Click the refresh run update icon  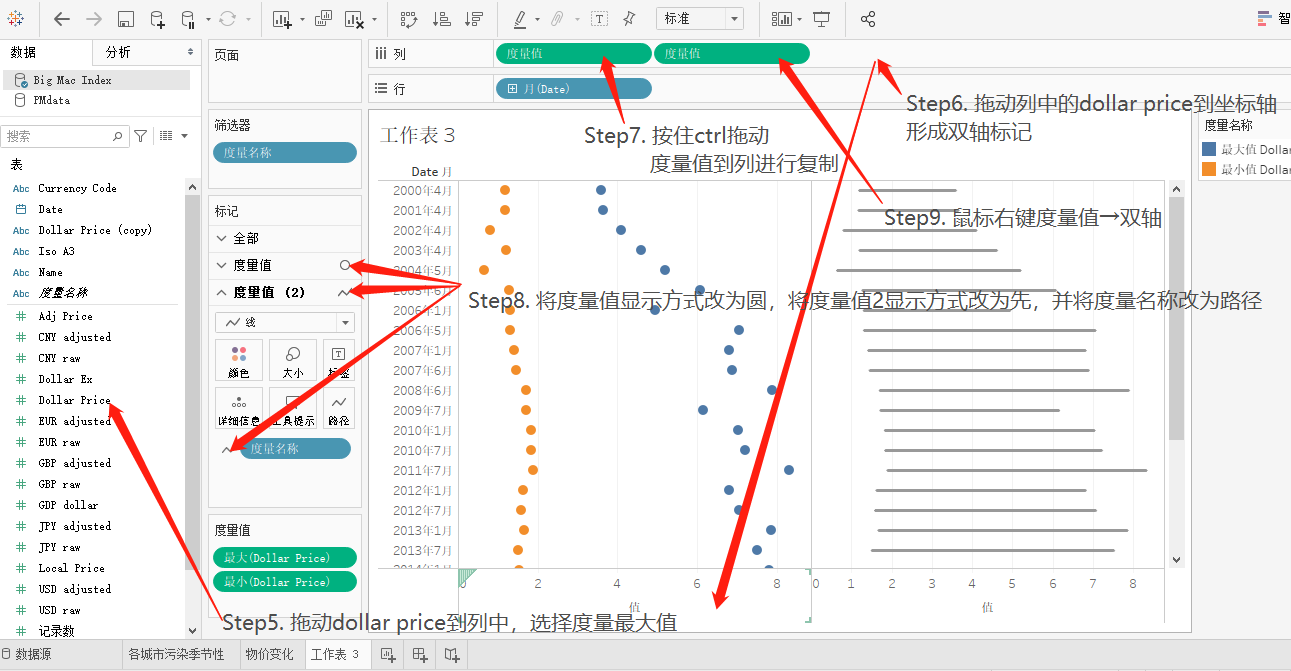[226, 19]
